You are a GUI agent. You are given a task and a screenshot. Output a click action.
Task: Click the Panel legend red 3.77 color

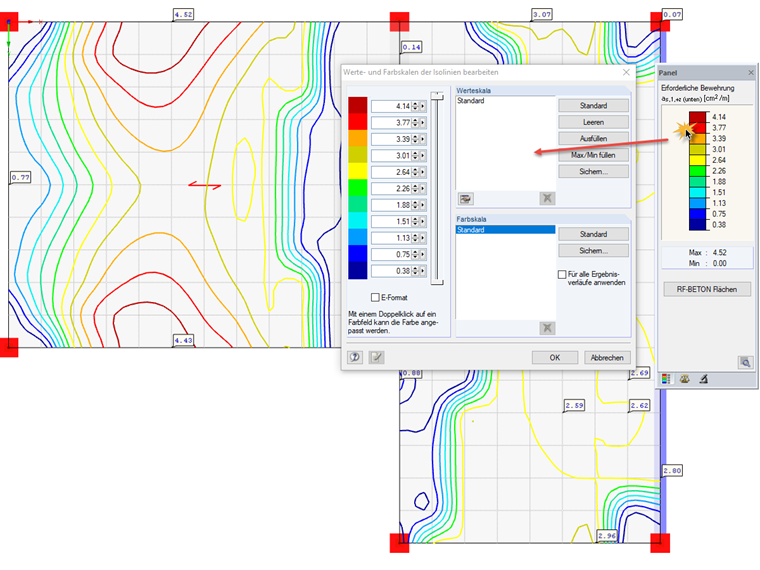click(698, 128)
